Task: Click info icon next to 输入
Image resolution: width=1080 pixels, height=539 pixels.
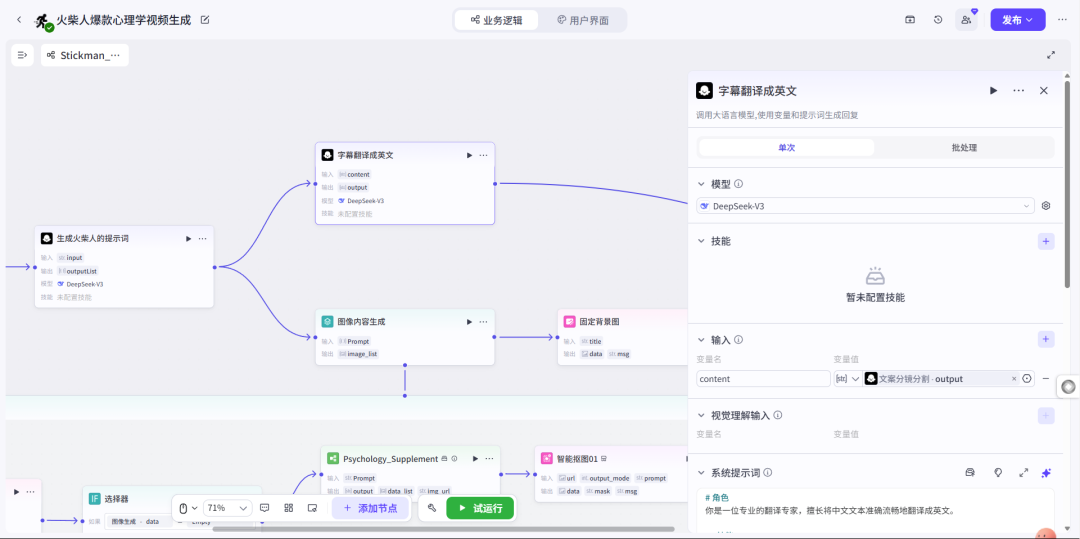Action: (738, 339)
